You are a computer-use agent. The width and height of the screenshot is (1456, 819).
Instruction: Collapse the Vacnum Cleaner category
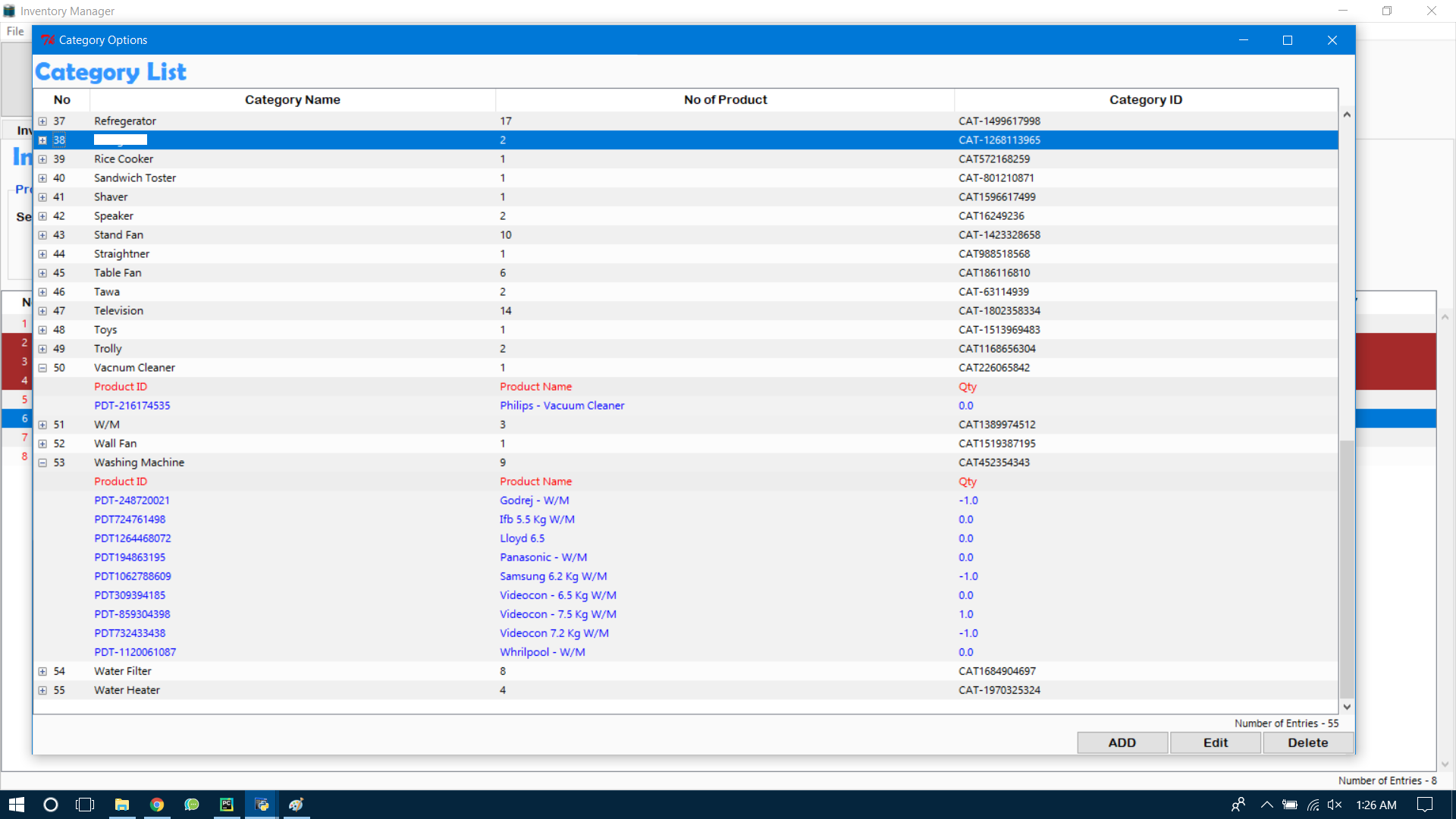click(x=42, y=368)
